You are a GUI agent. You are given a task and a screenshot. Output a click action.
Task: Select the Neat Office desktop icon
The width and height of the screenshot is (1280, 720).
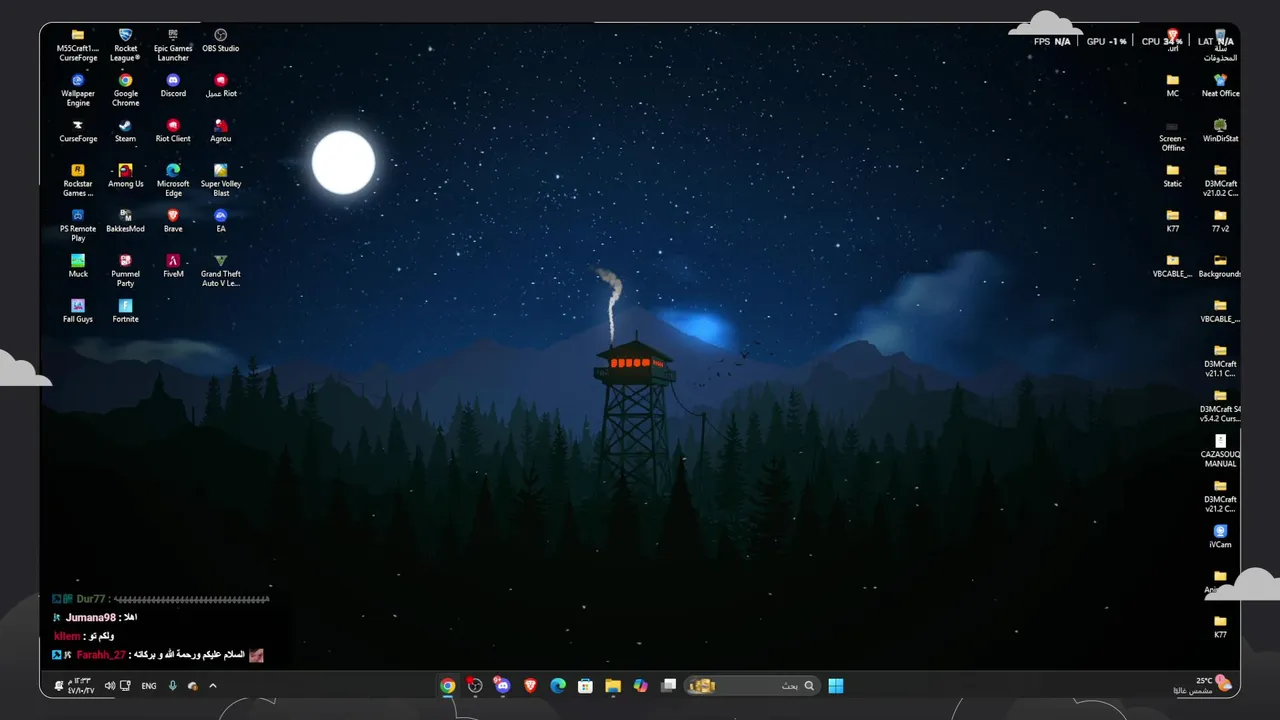coord(1220,86)
